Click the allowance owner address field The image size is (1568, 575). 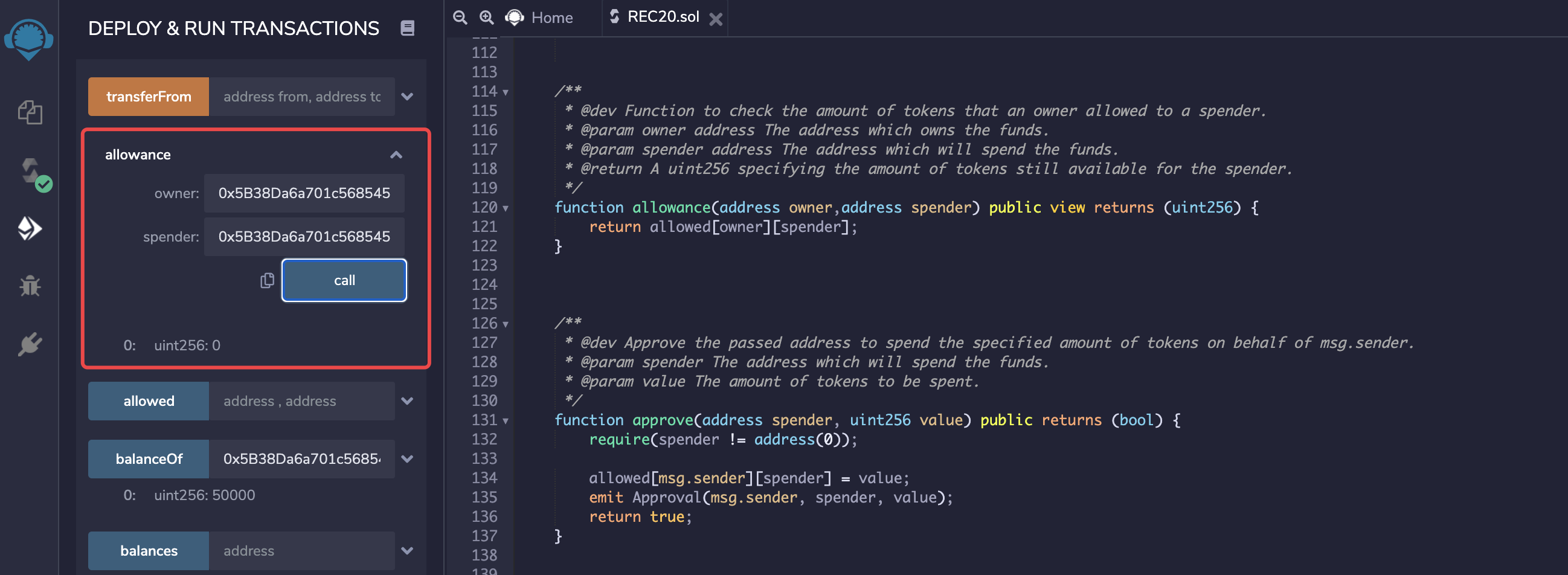(304, 193)
